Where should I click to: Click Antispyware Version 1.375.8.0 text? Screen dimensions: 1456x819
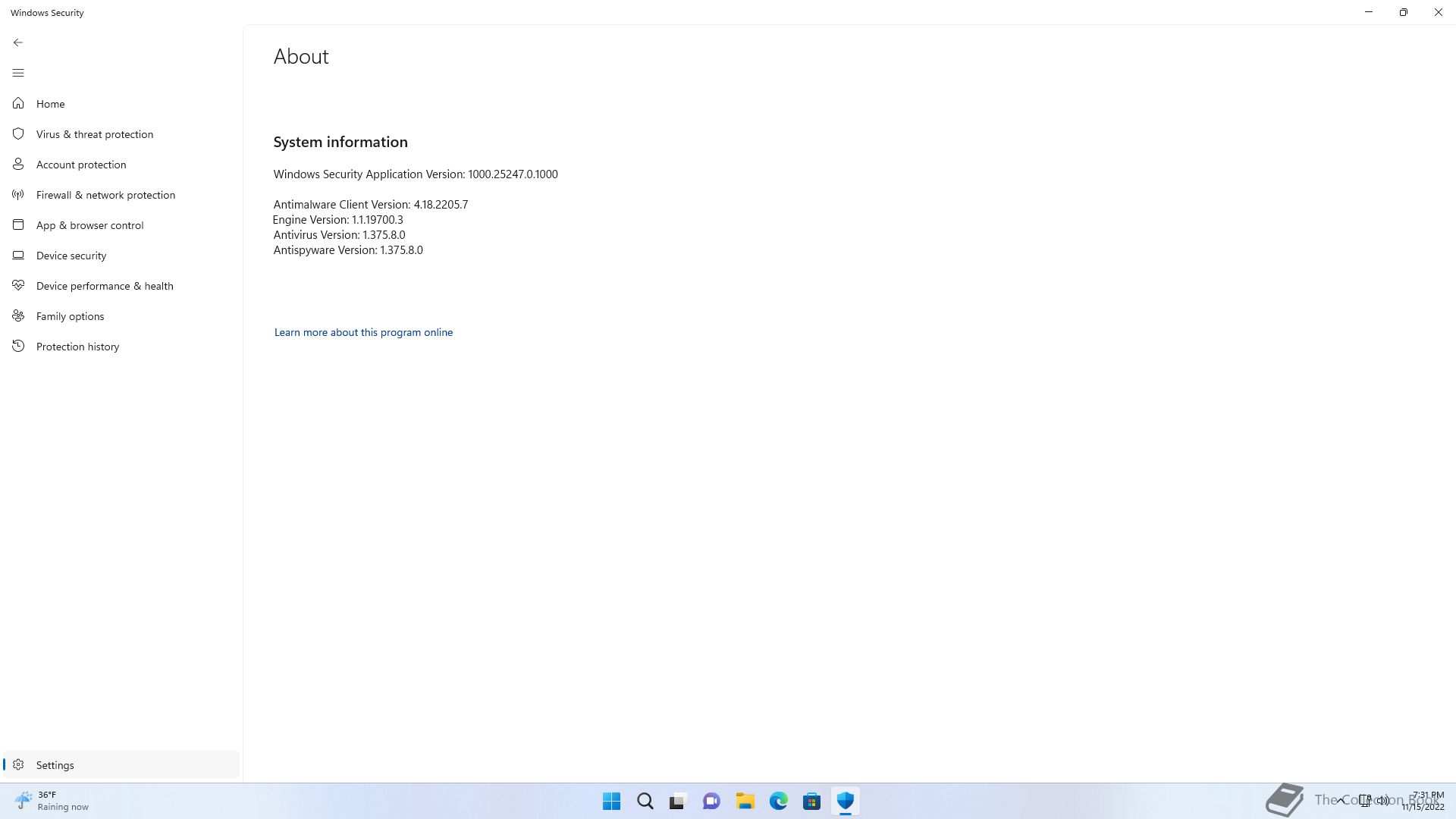tap(348, 249)
